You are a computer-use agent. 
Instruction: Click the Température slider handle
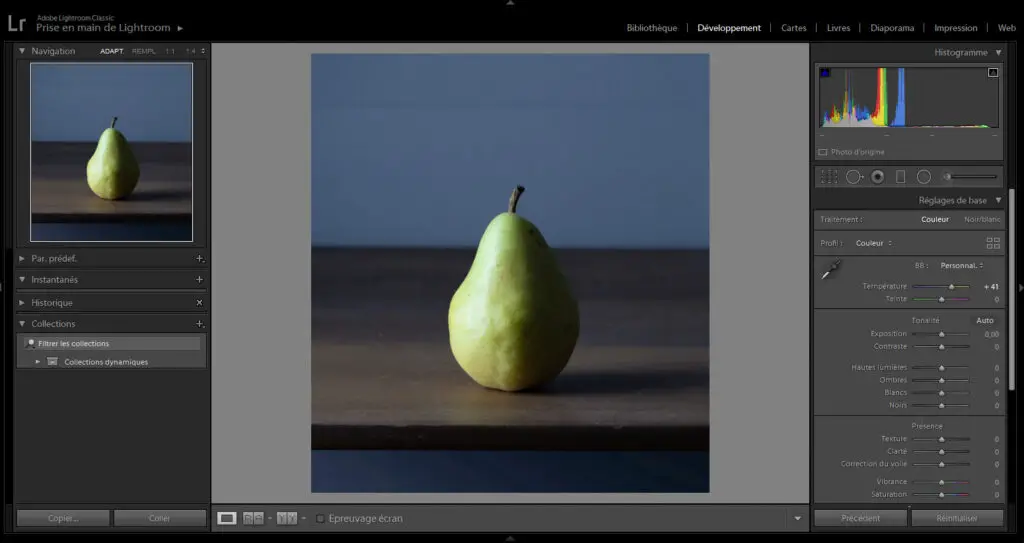pyautogui.click(x=951, y=287)
